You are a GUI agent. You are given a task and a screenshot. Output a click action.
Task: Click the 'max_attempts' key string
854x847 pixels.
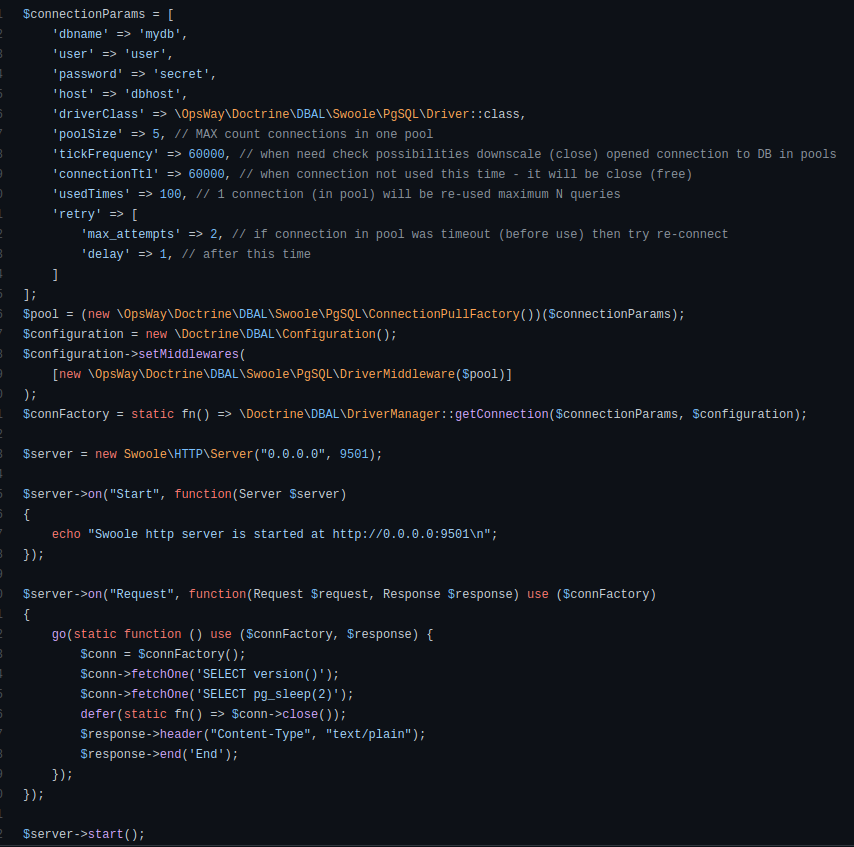click(131, 234)
